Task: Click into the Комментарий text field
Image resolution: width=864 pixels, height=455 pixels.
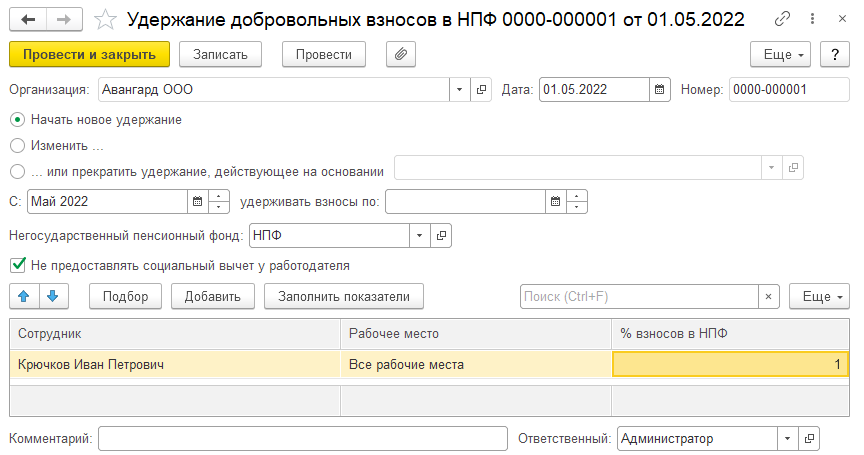Action: click(302, 438)
